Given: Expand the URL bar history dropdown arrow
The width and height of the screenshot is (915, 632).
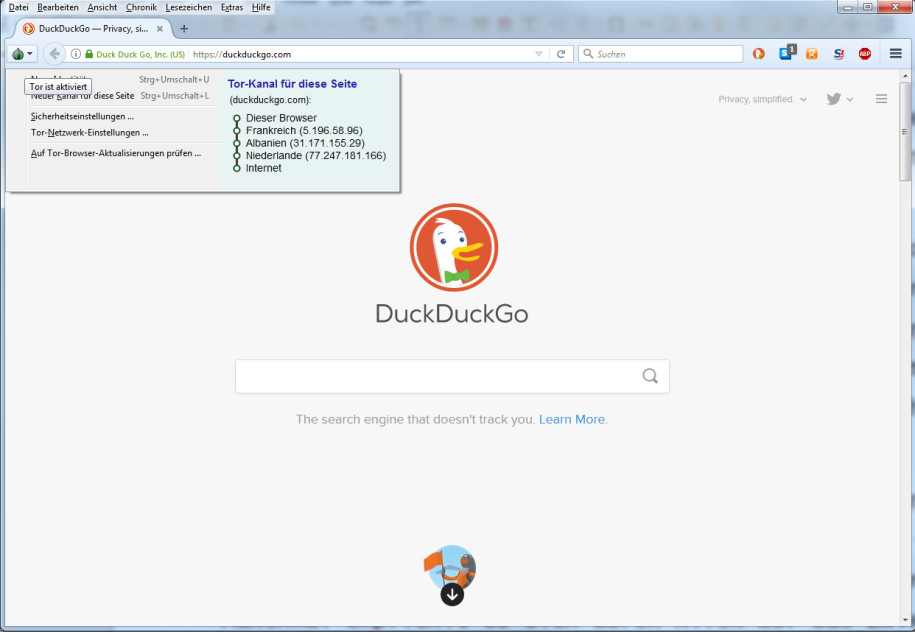Looking at the screenshot, I should point(539,54).
